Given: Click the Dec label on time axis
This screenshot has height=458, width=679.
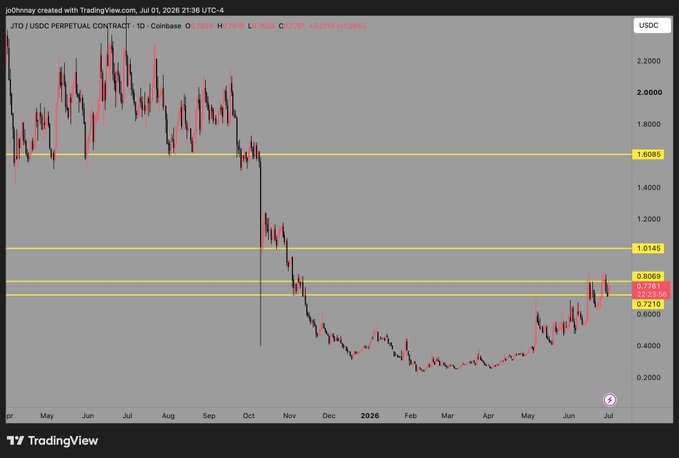Looking at the screenshot, I should pyautogui.click(x=329, y=416).
